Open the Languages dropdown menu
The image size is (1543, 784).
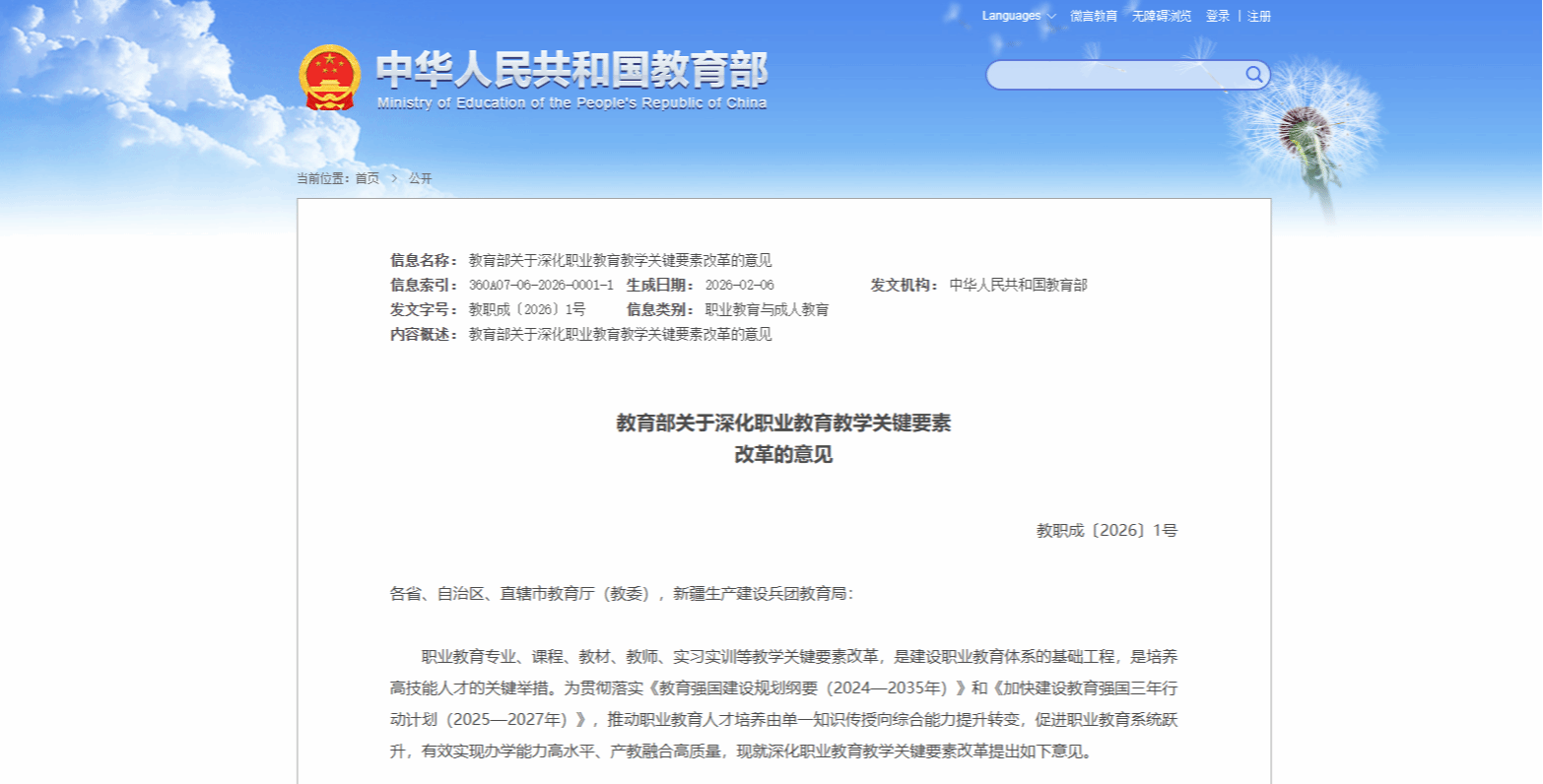click(1012, 16)
